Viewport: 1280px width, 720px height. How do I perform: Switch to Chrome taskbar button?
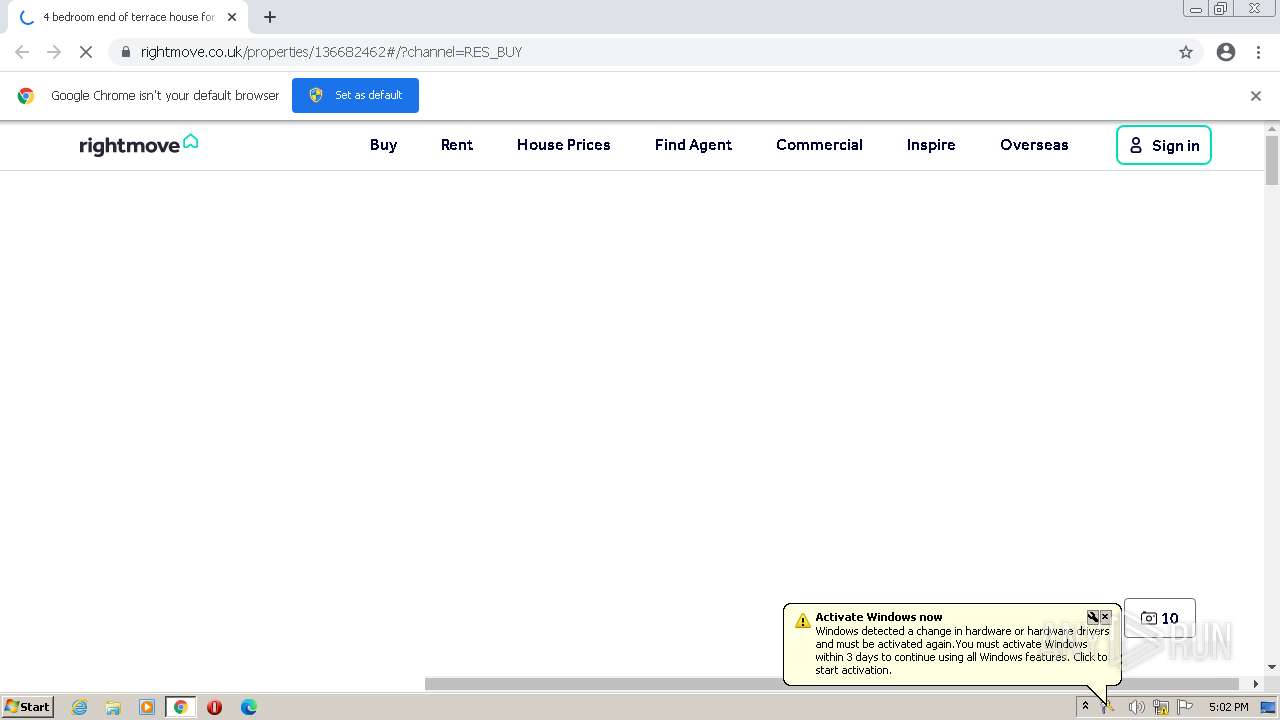pos(181,707)
